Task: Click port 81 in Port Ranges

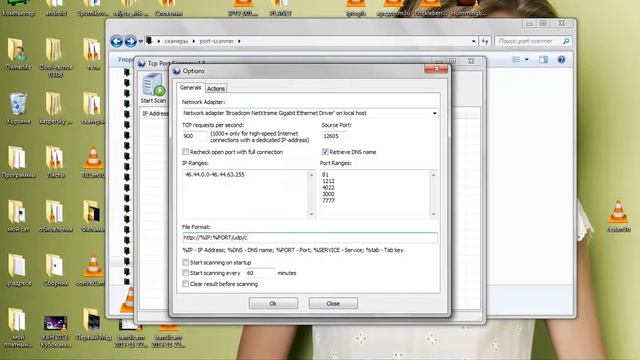Action: coord(325,174)
